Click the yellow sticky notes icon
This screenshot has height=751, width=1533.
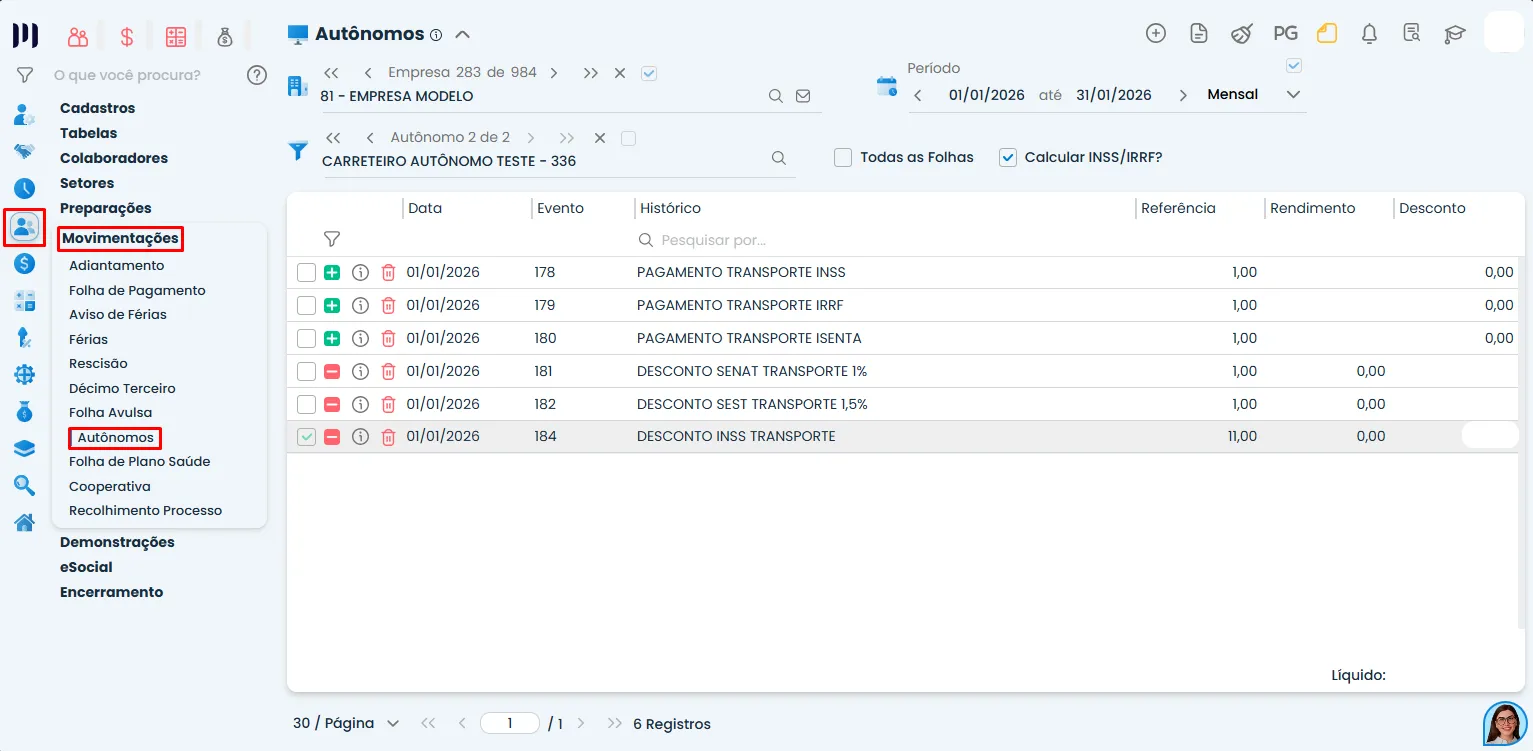point(1326,34)
